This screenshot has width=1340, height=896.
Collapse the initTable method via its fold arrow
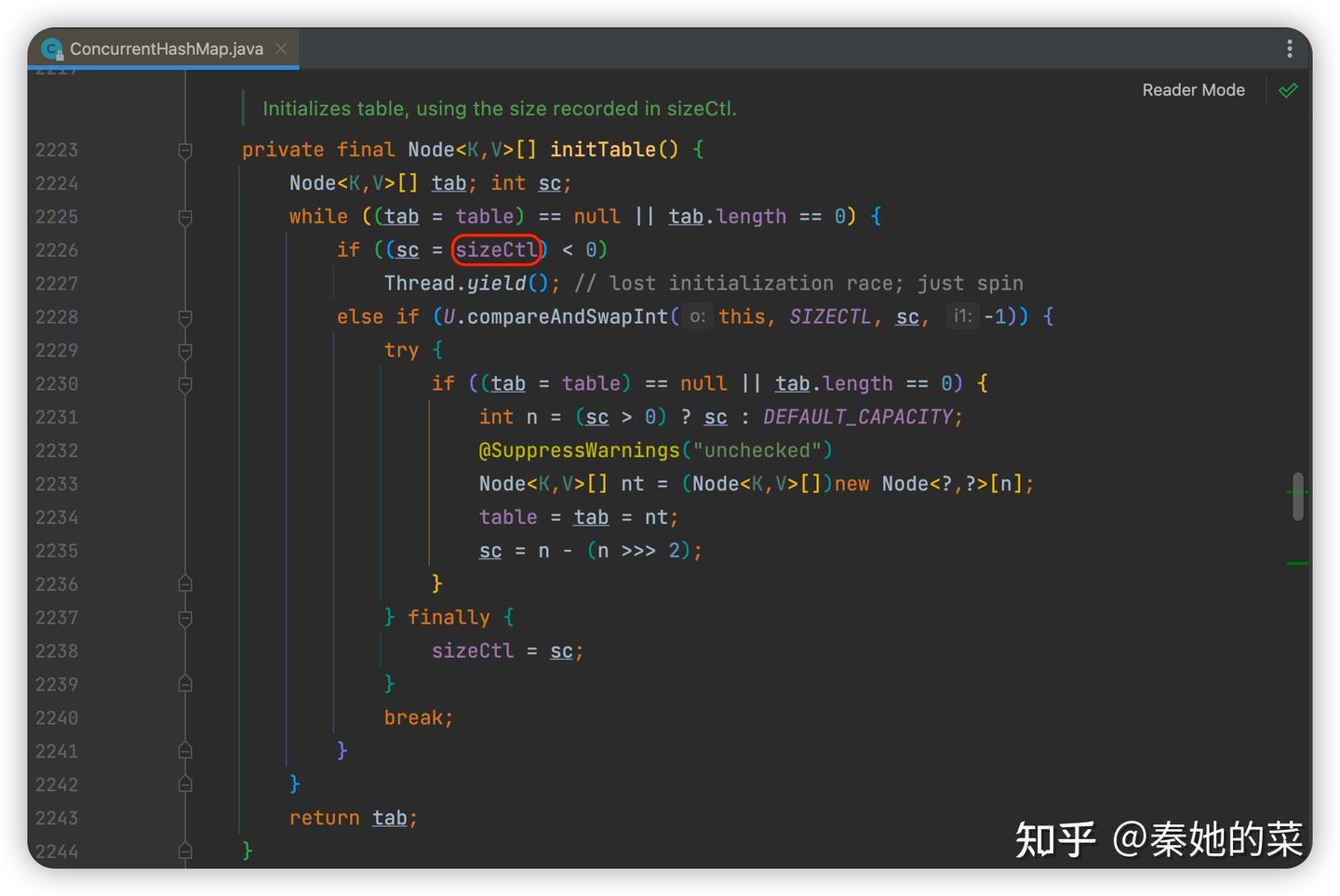click(x=184, y=150)
